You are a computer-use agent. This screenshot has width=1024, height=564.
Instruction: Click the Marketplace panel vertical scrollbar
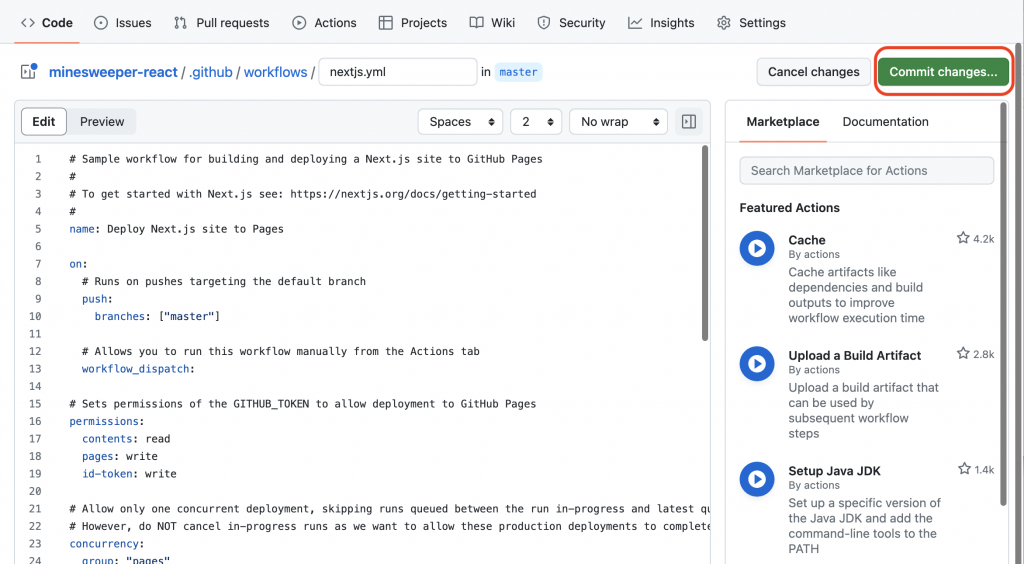click(x=1004, y=304)
